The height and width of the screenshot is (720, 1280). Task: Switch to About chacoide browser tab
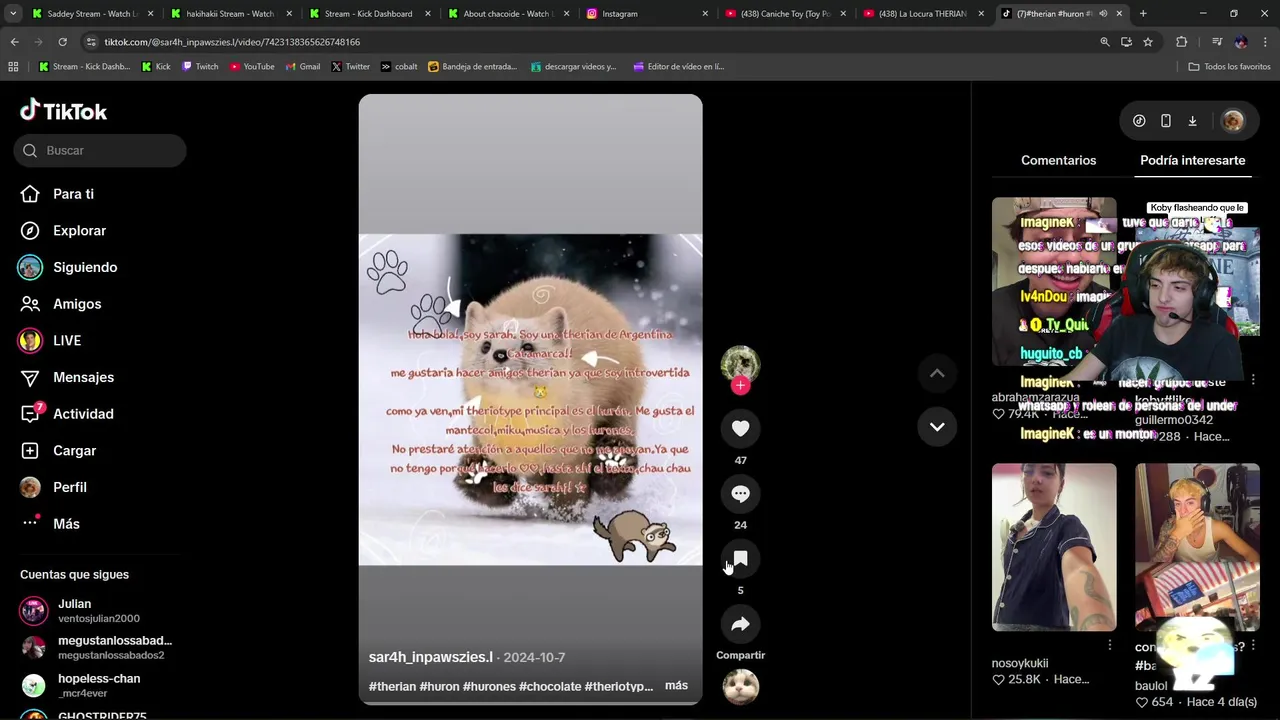(x=508, y=14)
